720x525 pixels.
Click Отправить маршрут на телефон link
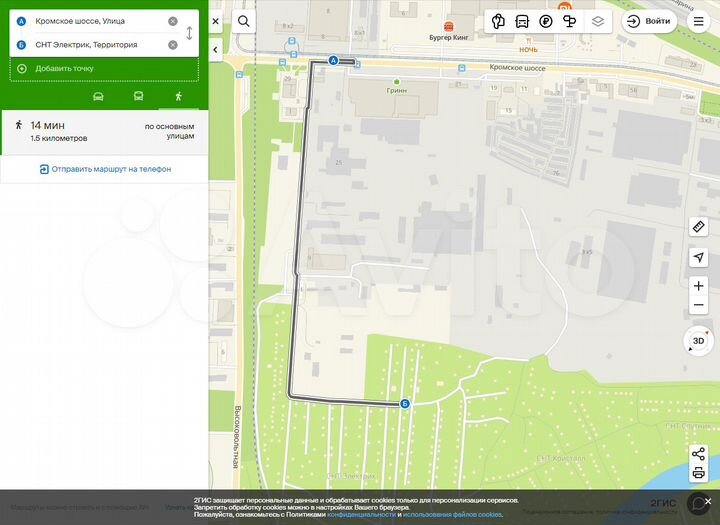105,169
